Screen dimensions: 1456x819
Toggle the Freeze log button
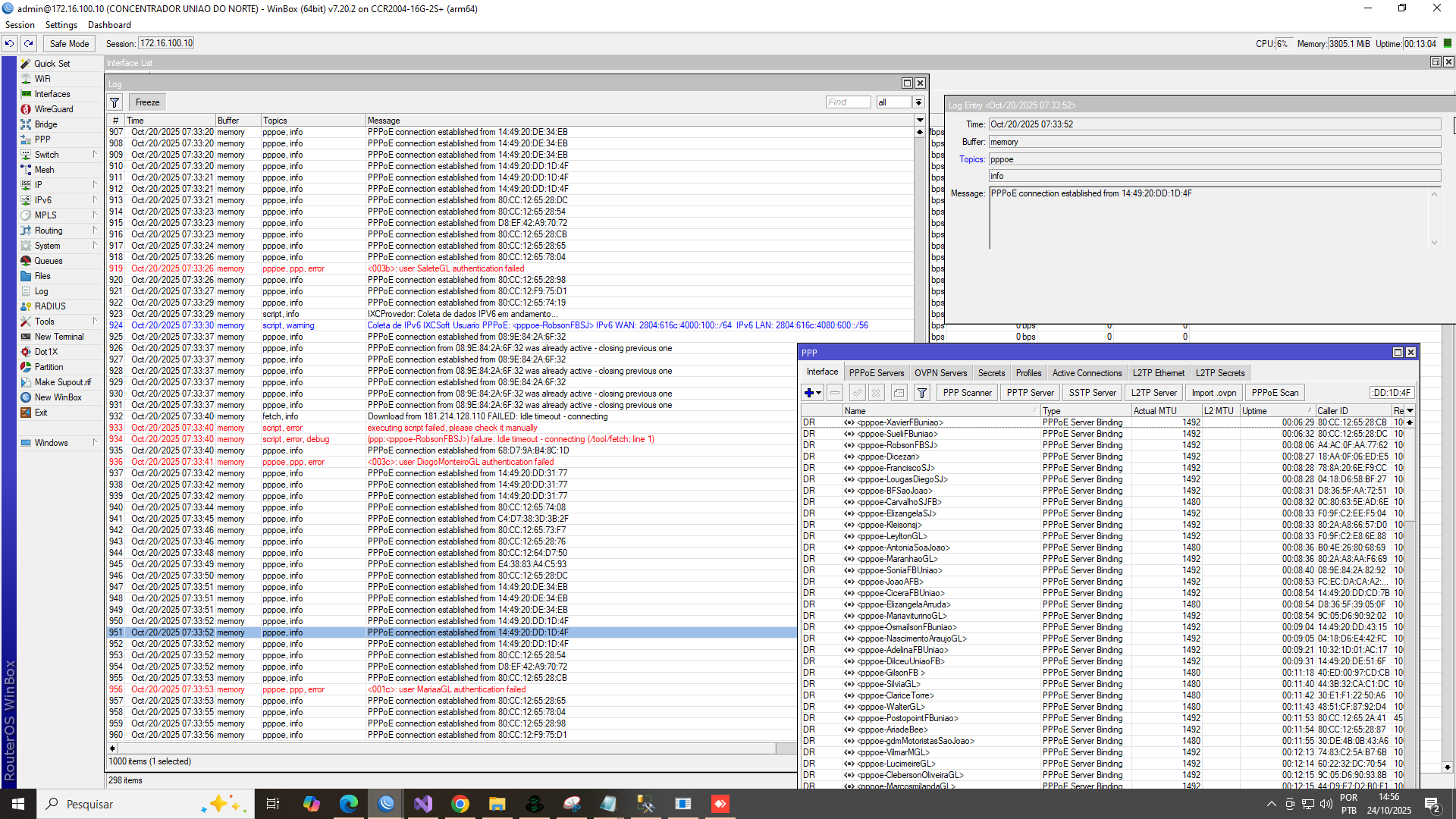click(x=147, y=102)
